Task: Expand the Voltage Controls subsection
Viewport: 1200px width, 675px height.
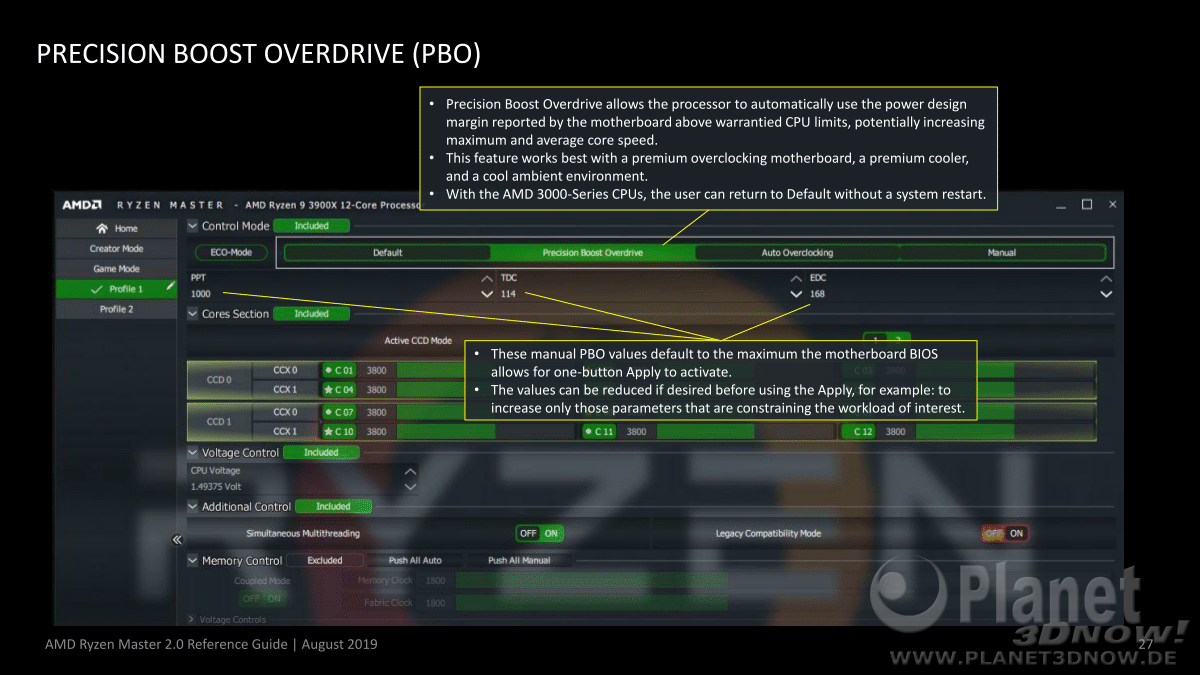Action: (192, 620)
